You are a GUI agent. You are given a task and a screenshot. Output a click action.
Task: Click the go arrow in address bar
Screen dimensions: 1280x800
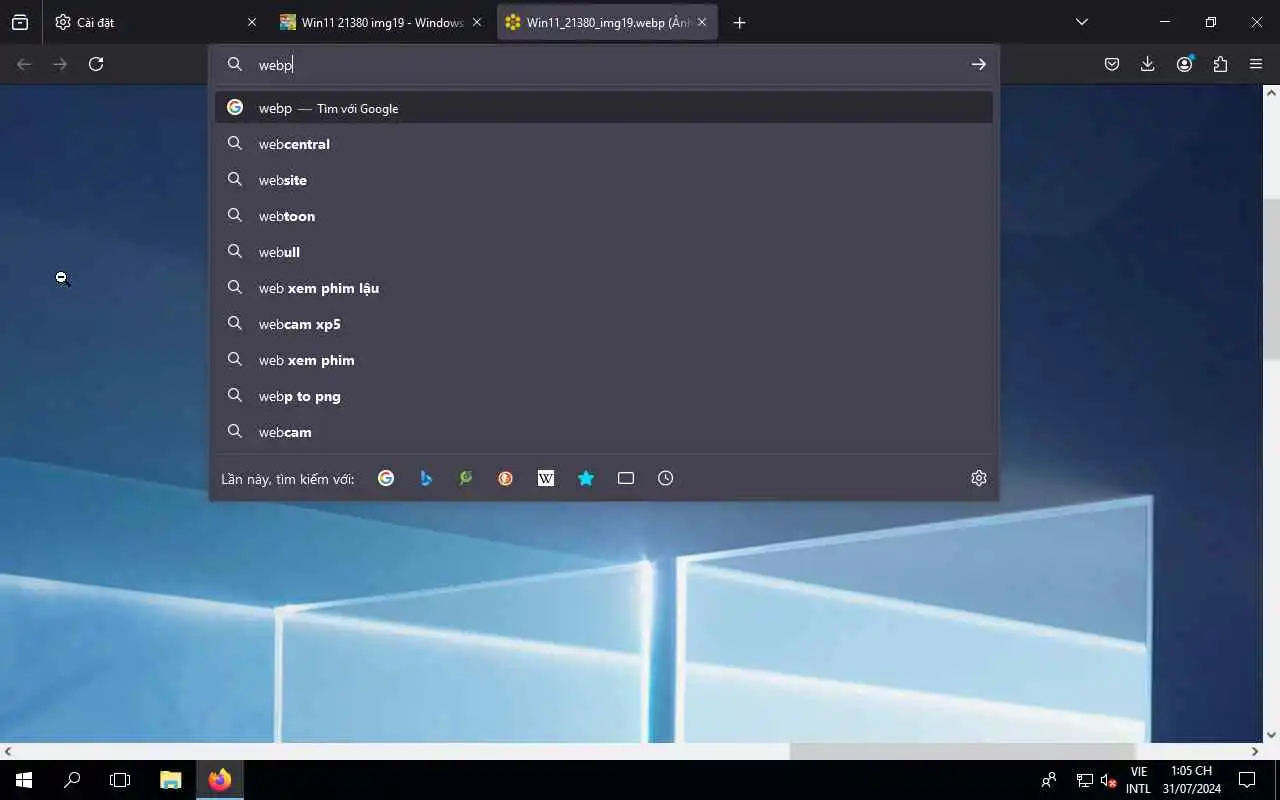(978, 64)
